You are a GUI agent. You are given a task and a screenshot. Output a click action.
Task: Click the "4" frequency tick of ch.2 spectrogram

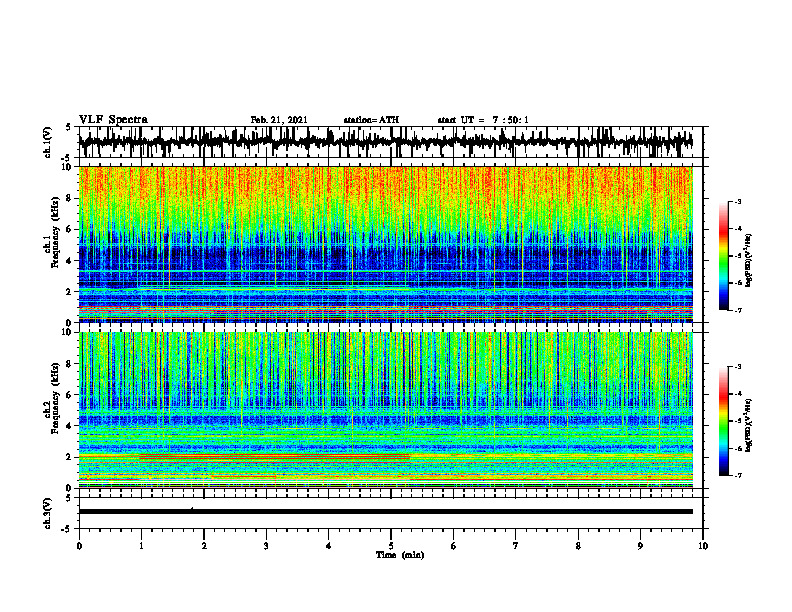coord(71,426)
